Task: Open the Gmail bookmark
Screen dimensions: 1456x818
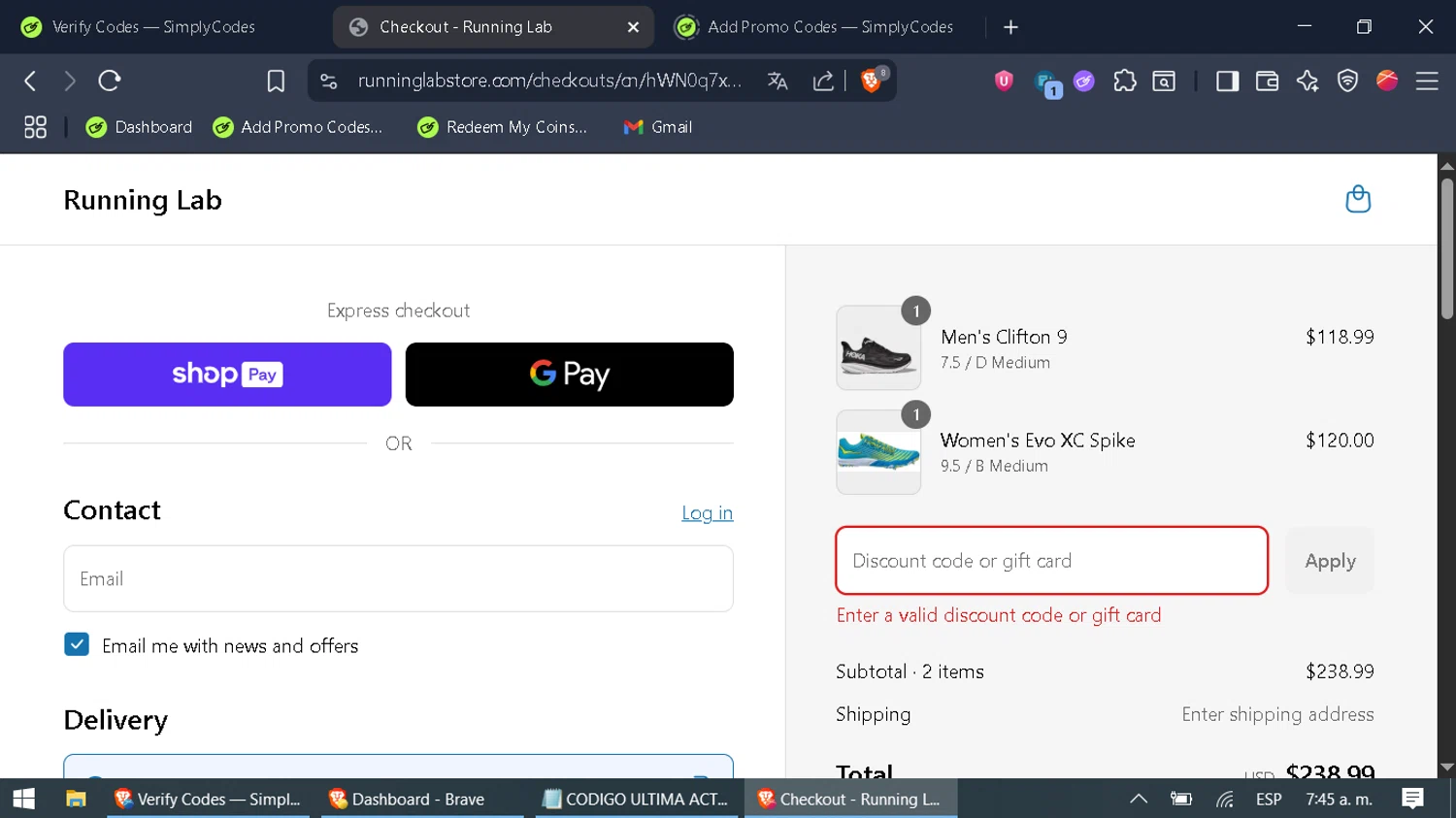Action: [657, 127]
